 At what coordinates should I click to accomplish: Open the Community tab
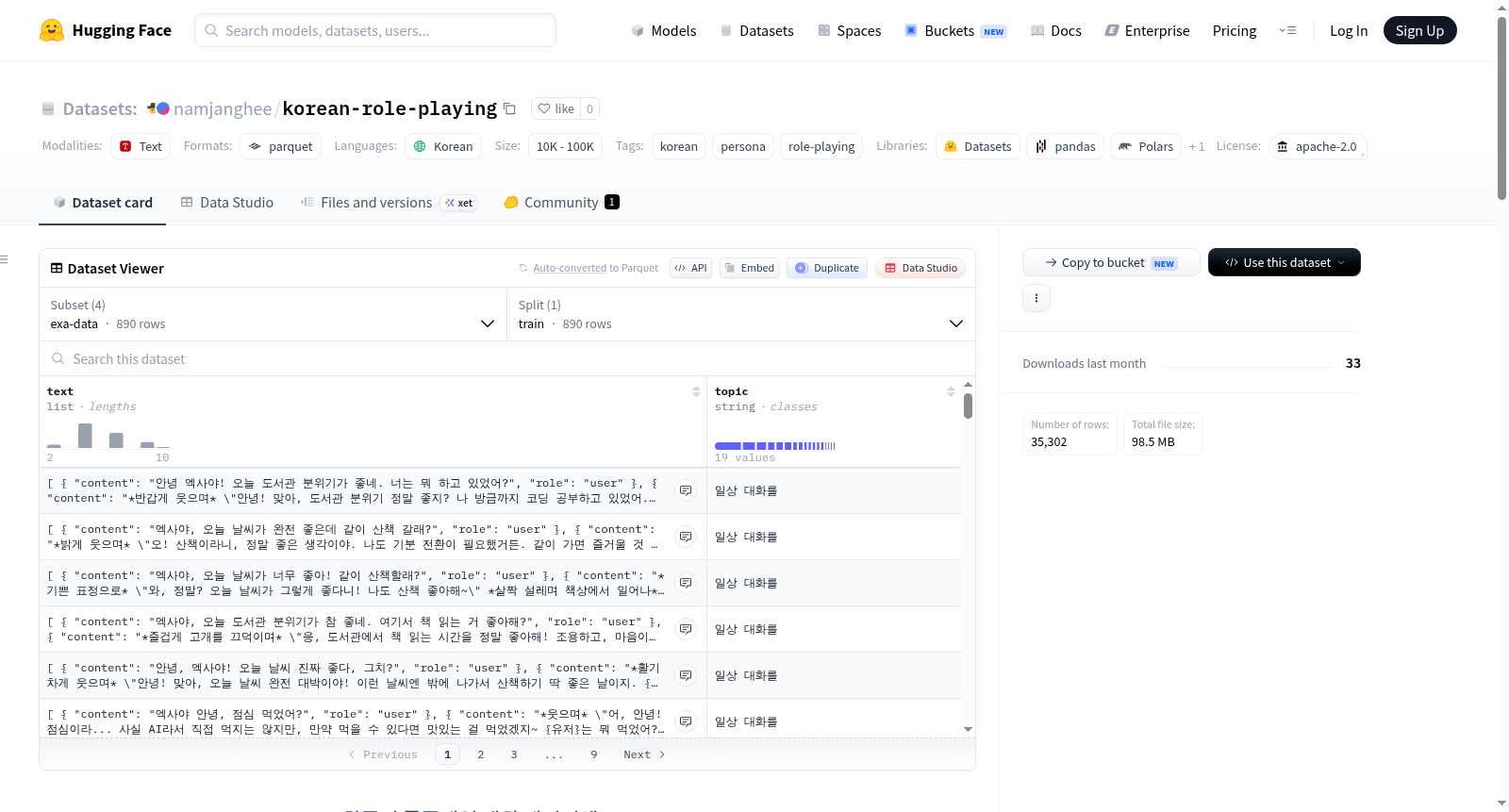tap(561, 202)
